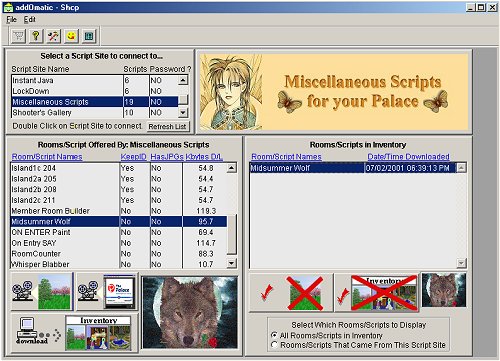Click the small wolf thumbnail in Inventory panel
This screenshot has width=500, height=361.
444,290
